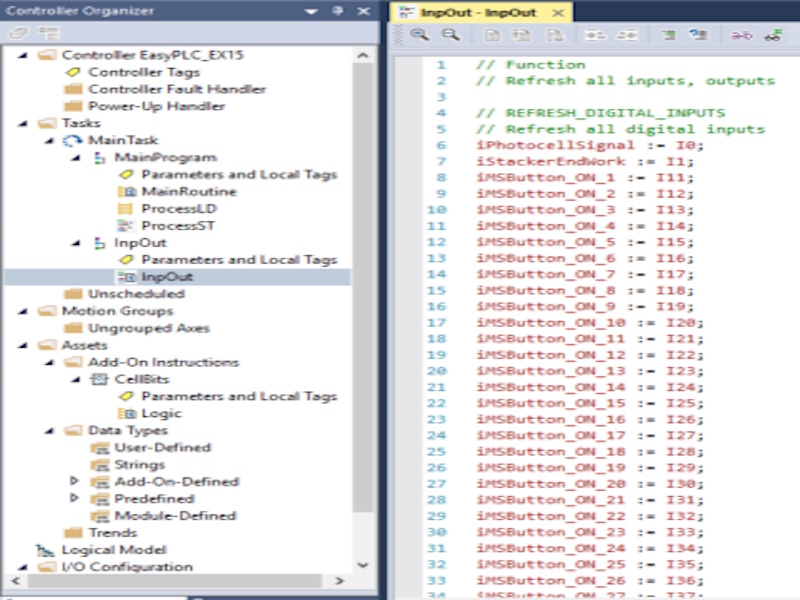The height and width of the screenshot is (600, 800).
Task: Close the InpOut editor tab
Action: pos(556,13)
